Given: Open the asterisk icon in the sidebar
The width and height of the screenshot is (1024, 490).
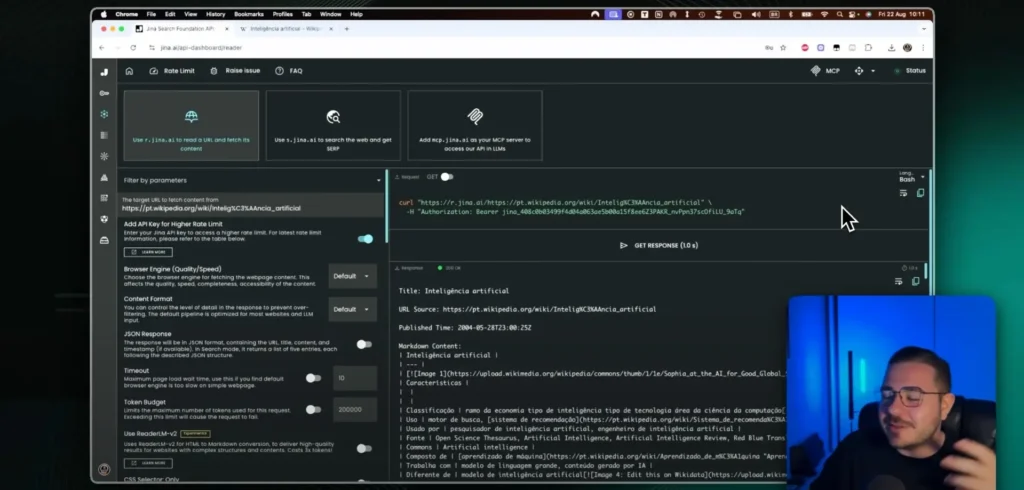Looking at the screenshot, I should 104,157.
